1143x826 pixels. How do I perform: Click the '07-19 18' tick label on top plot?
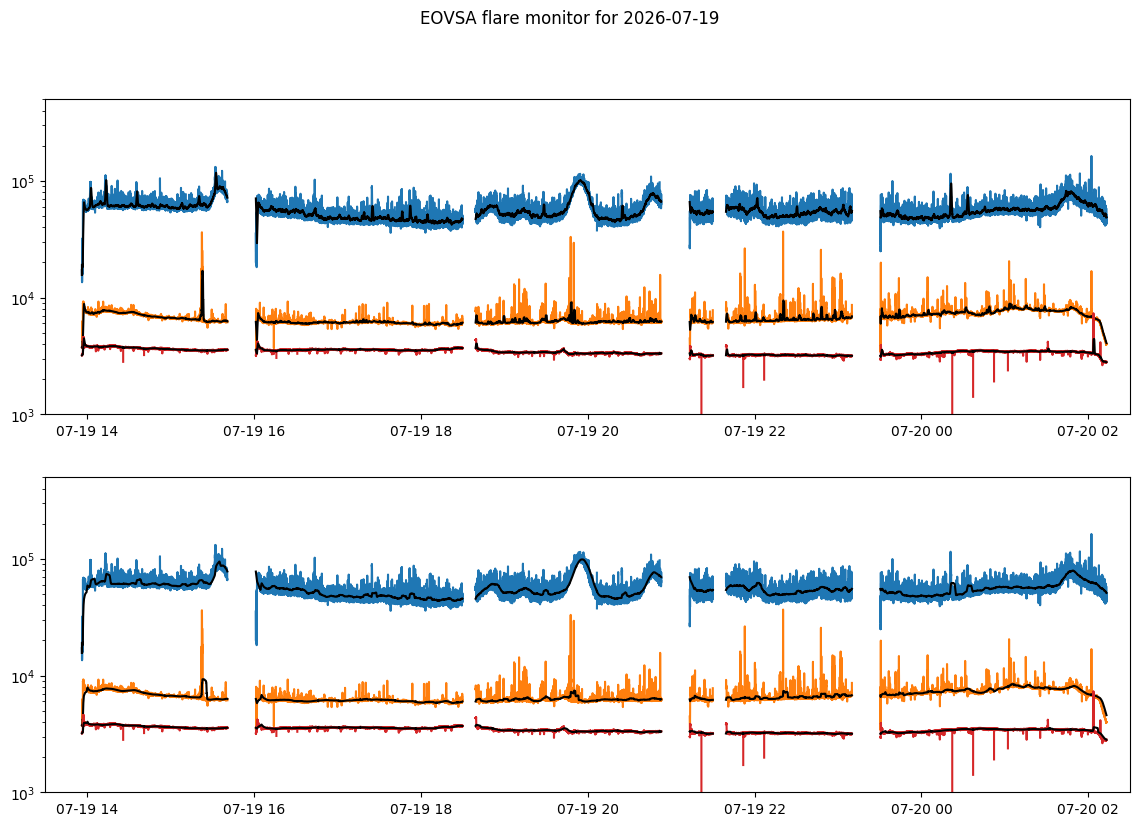pos(421,431)
